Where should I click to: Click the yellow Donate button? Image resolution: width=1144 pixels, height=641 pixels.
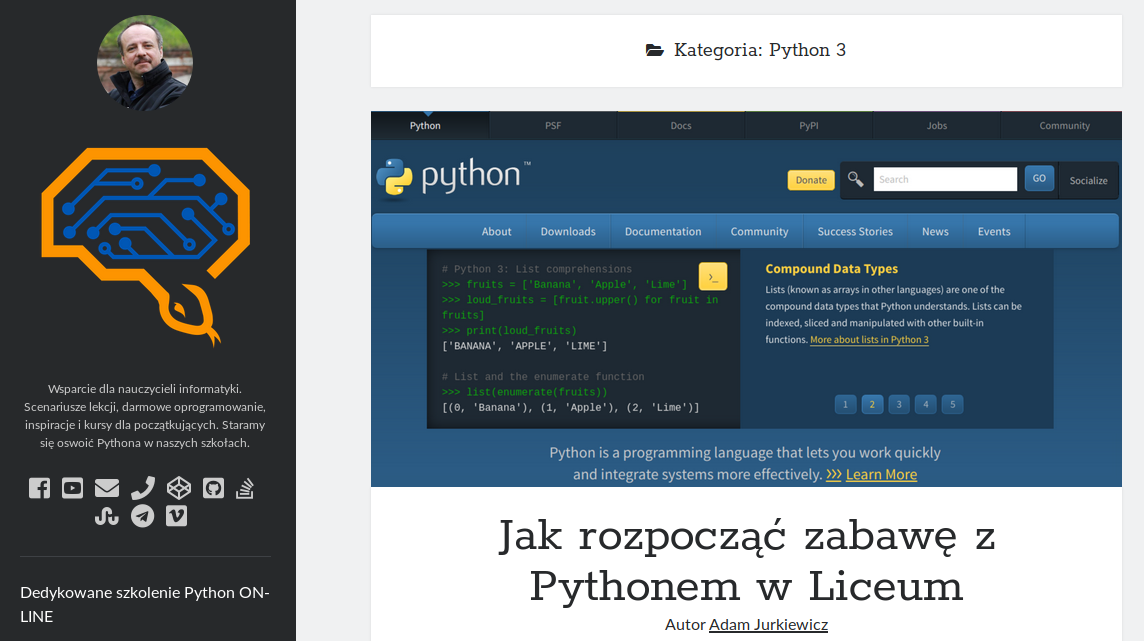pyautogui.click(x=811, y=180)
